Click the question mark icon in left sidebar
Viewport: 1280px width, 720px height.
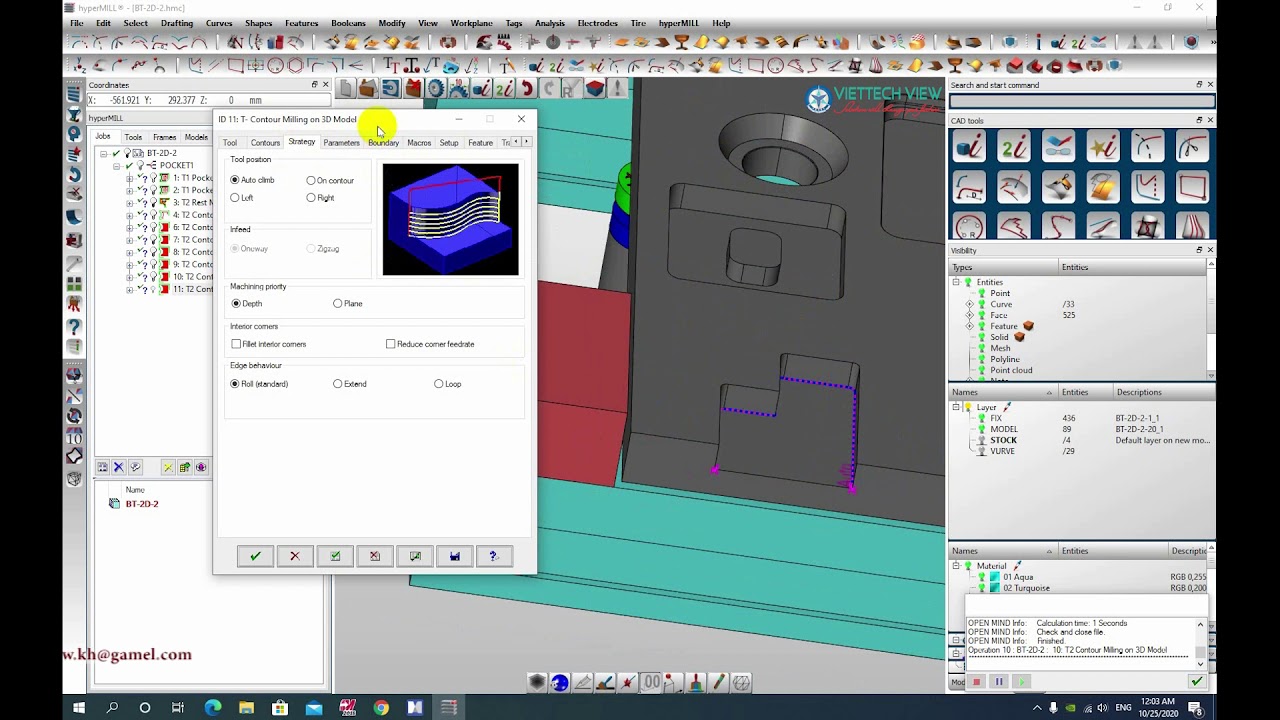click(x=74, y=327)
